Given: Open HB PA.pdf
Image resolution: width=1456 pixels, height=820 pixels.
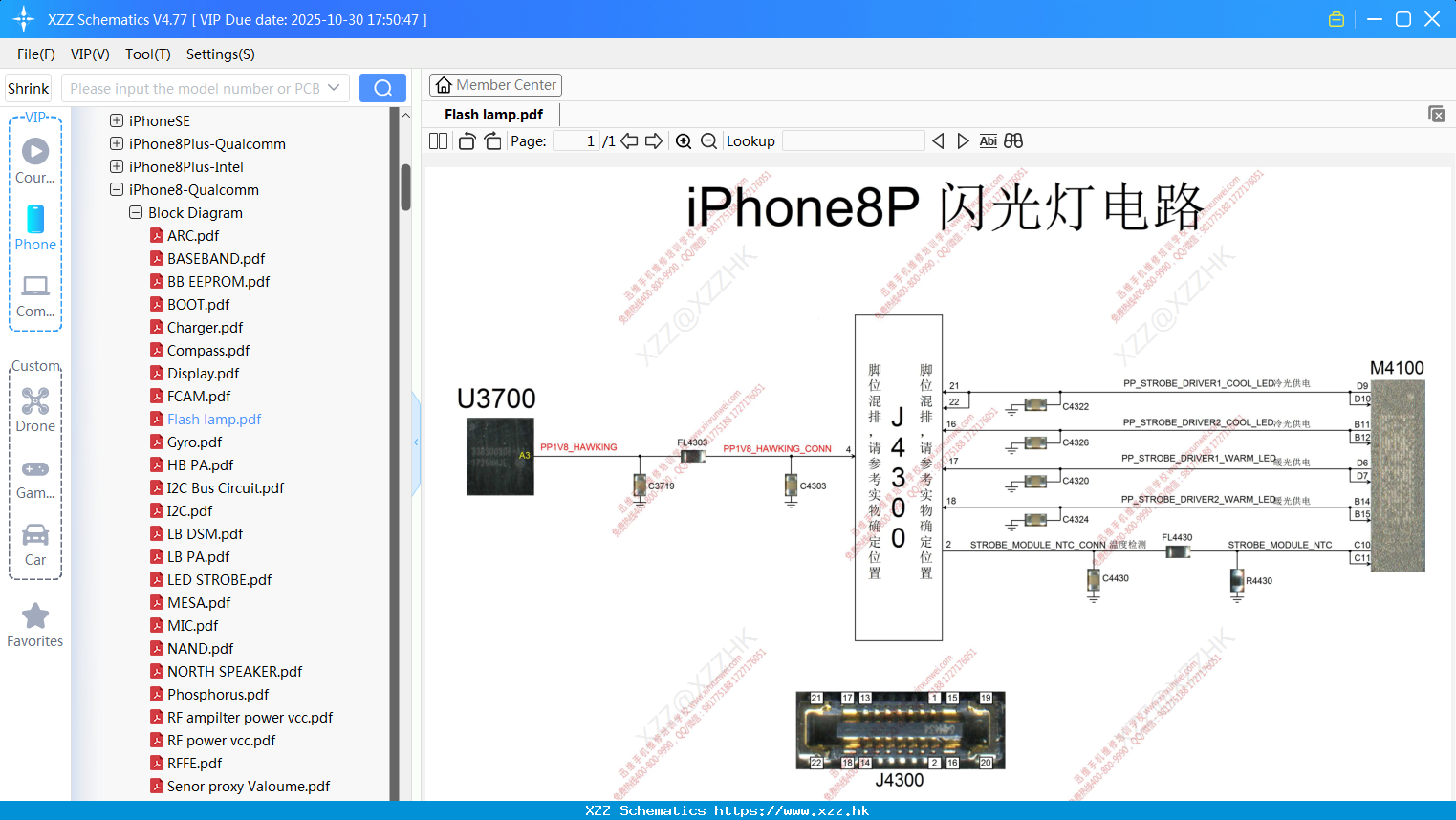Looking at the screenshot, I should [x=200, y=464].
